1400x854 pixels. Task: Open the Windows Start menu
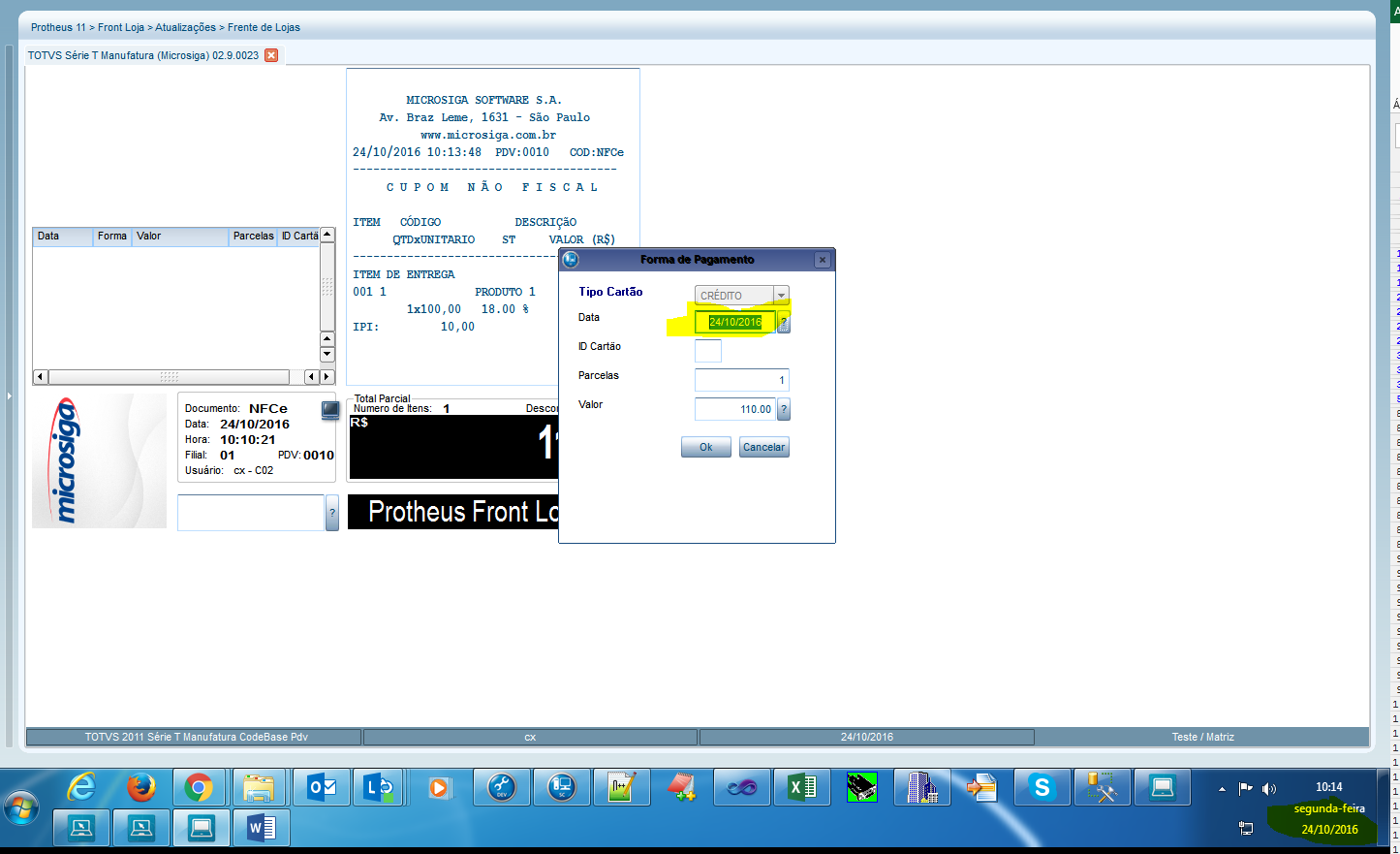point(21,808)
